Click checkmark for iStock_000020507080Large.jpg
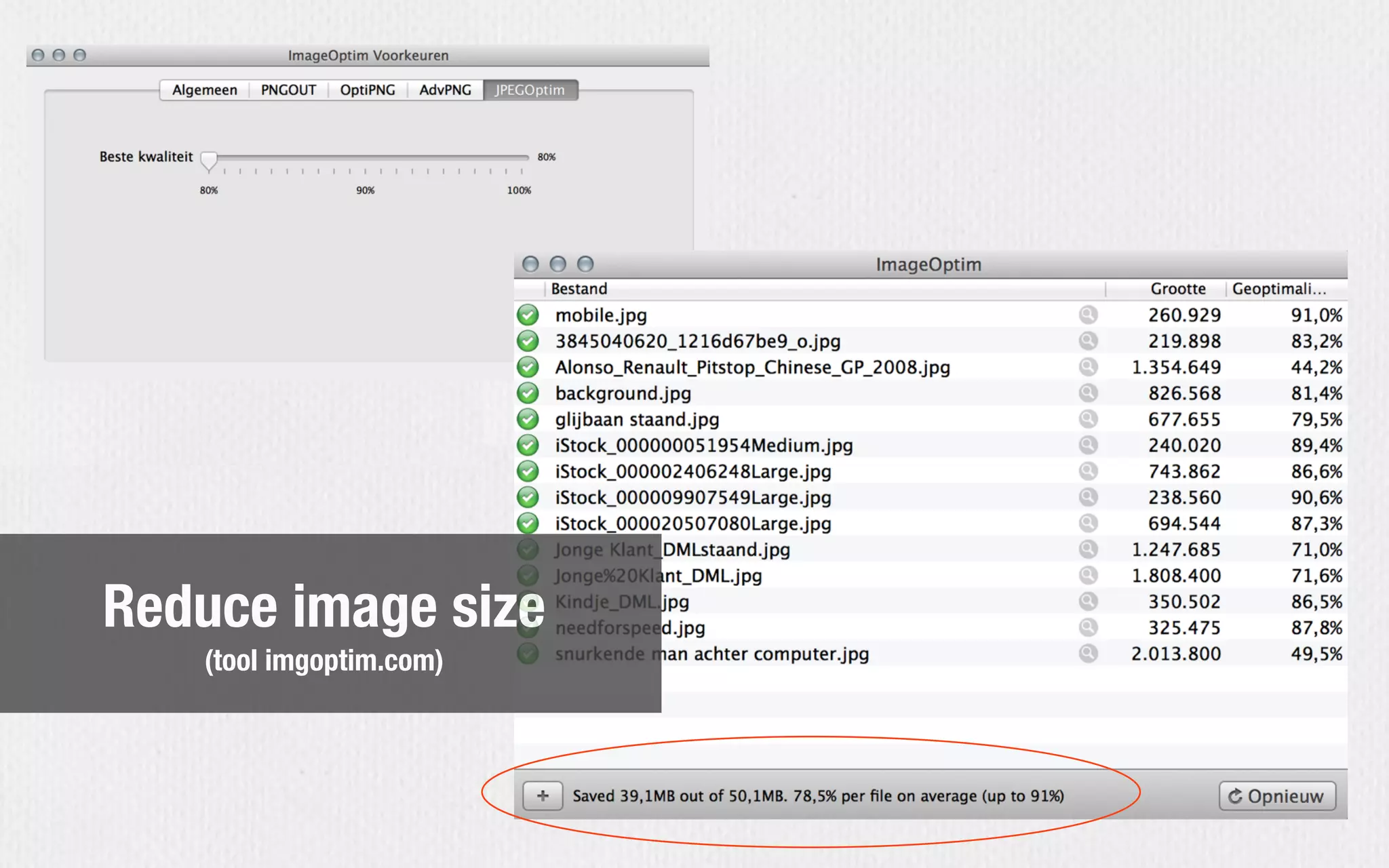 (528, 524)
